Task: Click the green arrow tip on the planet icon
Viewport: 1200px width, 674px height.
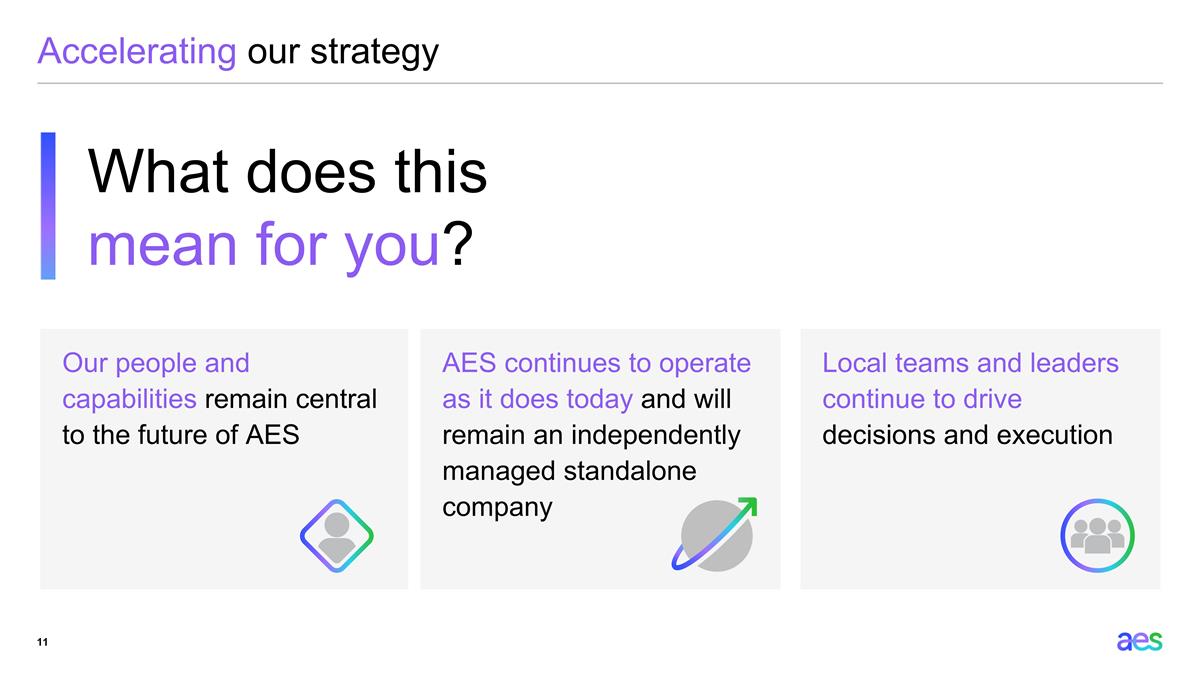Action: point(748,505)
